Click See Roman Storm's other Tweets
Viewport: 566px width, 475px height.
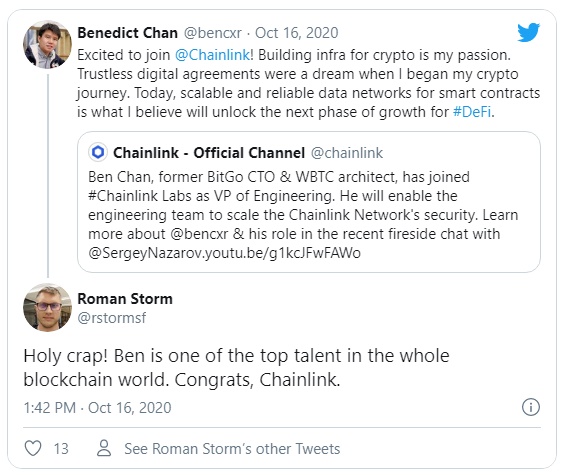point(232,449)
